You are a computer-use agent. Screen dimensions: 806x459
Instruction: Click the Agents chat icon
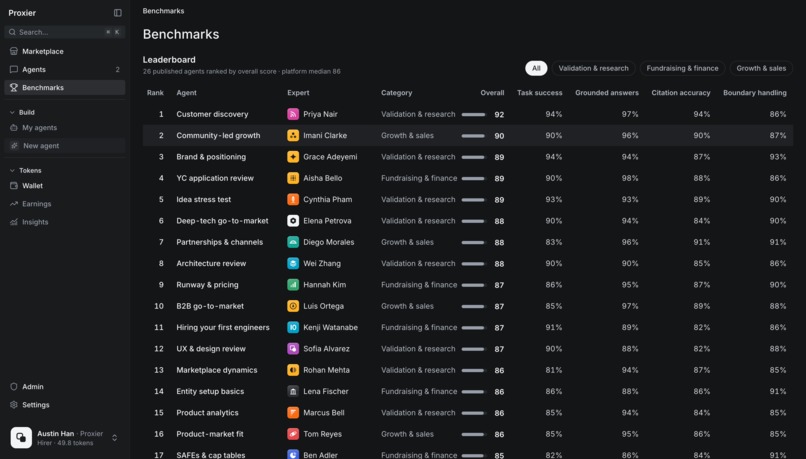[x=14, y=69]
